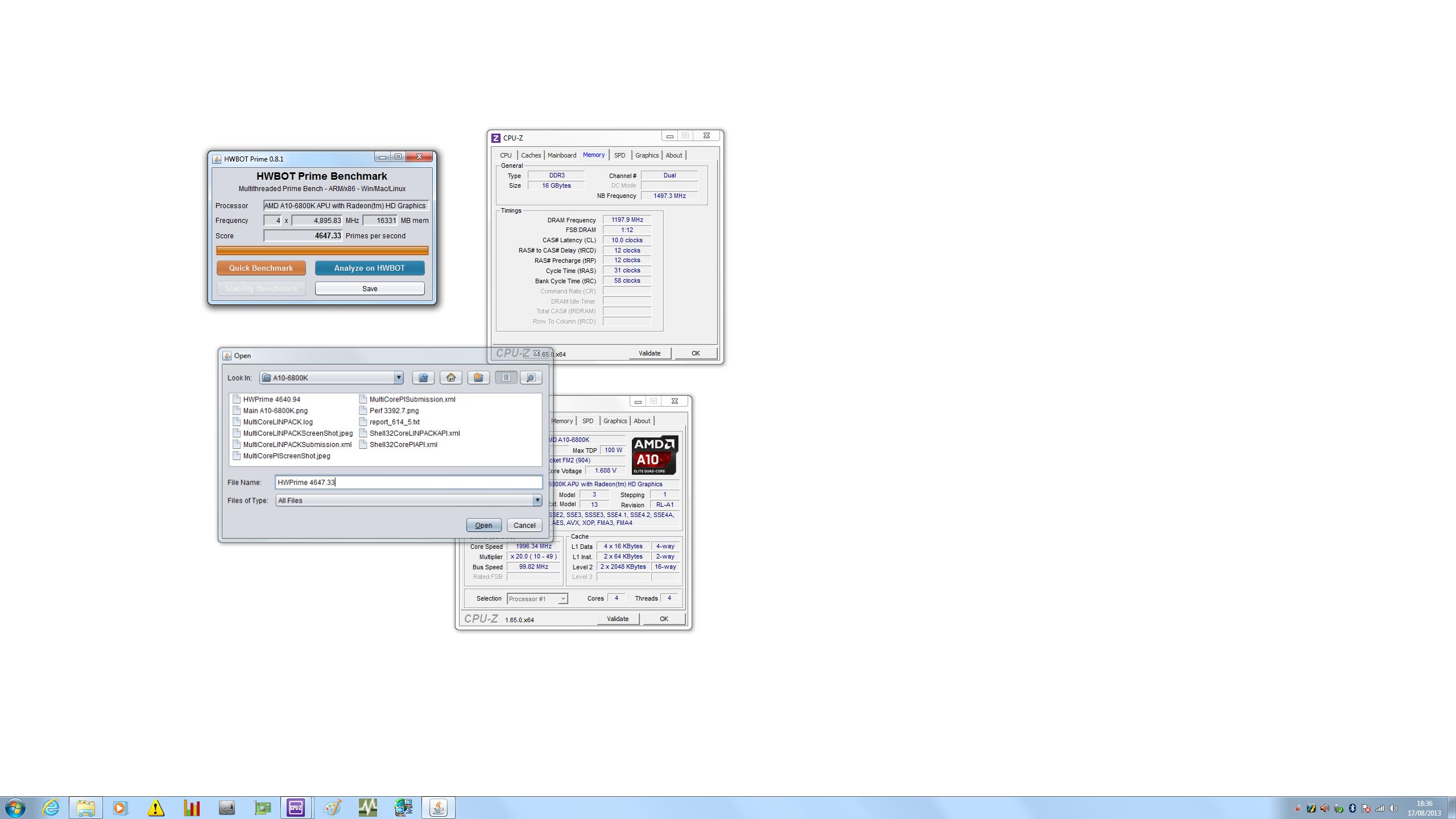Open Paint from the taskbar

click(333, 808)
